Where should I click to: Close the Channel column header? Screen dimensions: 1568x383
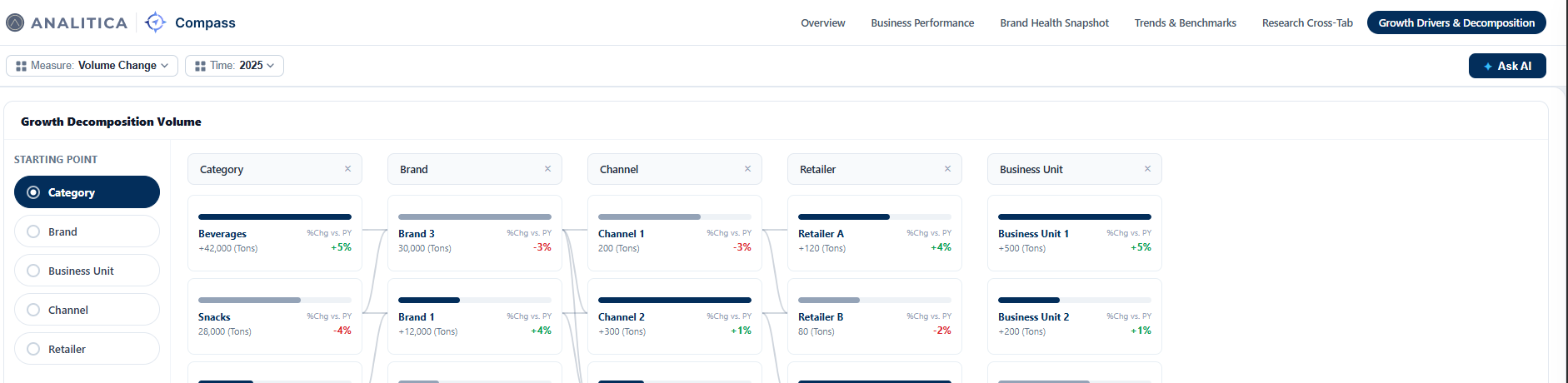coord(747,169)
